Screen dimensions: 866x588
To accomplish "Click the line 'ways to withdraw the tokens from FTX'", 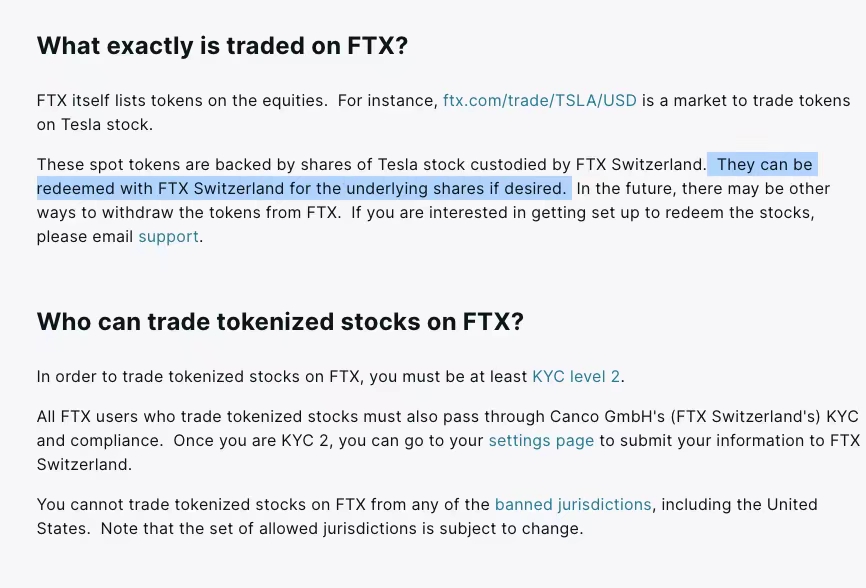I will click(x=188, y=213).
